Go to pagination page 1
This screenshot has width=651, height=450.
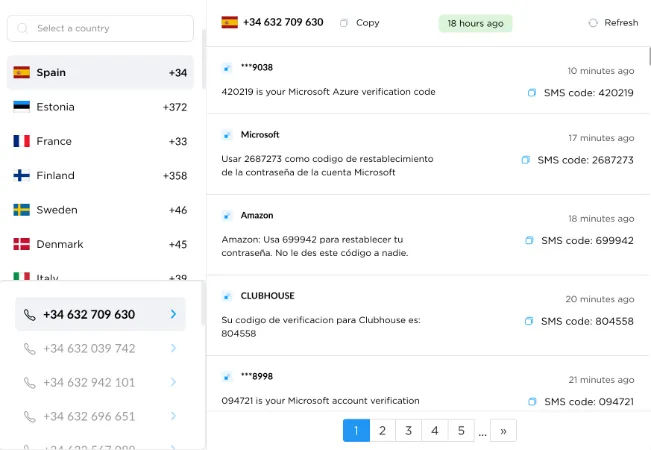click(x=356, y=430)
